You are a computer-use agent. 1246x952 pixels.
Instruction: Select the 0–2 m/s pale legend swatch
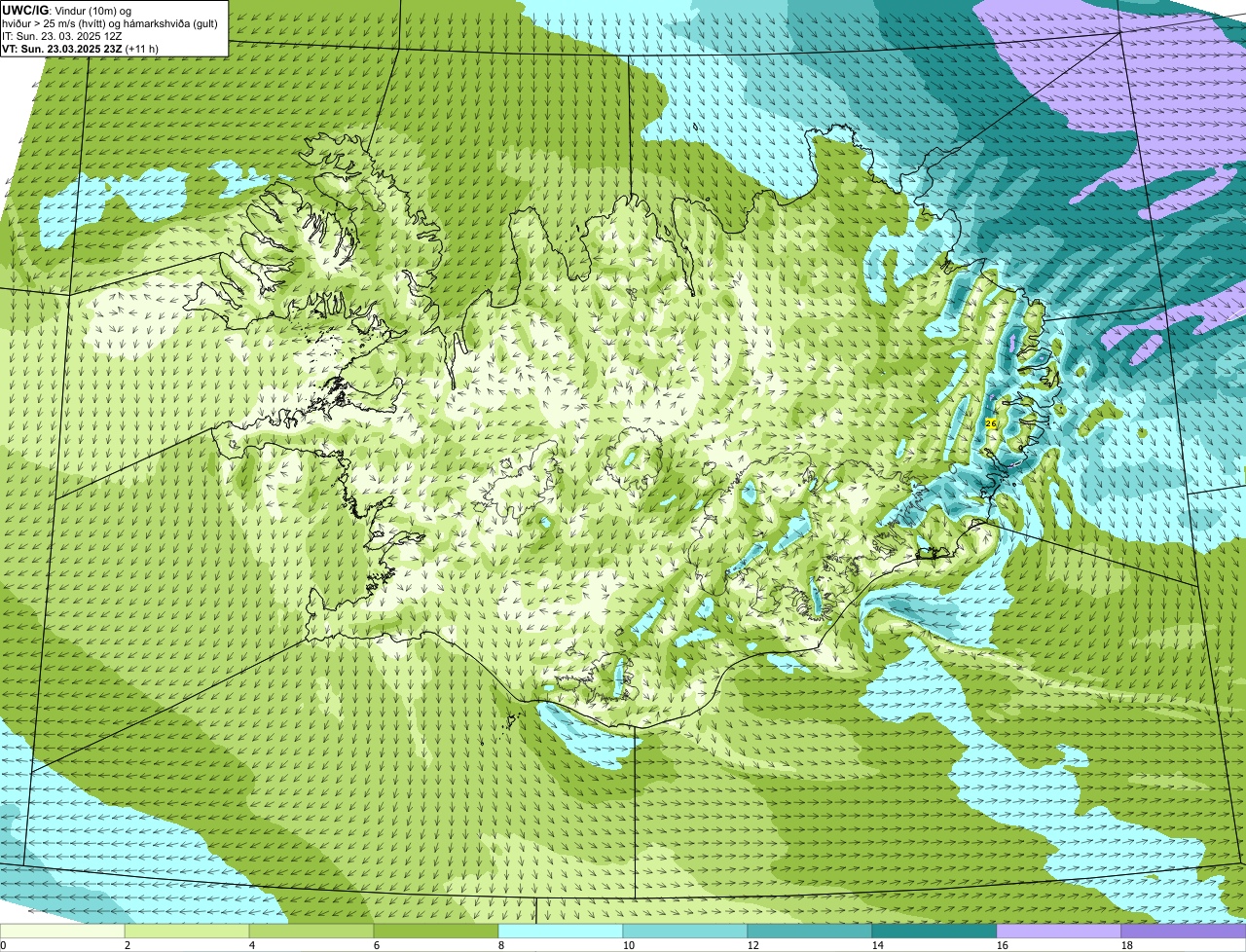coord(62,932)
